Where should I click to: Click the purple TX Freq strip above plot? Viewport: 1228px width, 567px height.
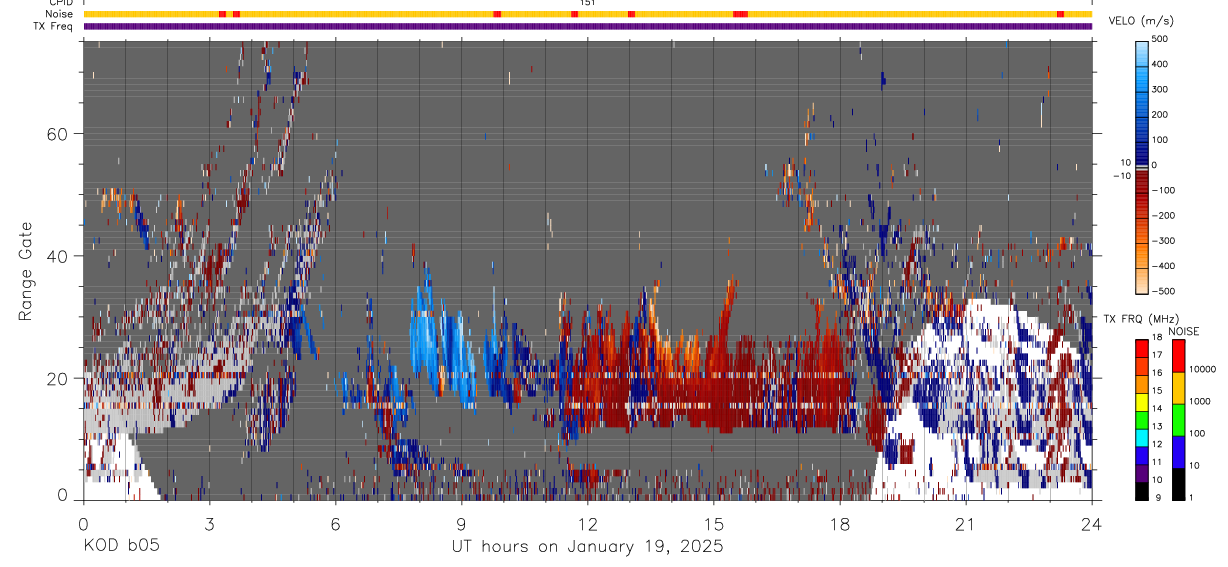588,26
